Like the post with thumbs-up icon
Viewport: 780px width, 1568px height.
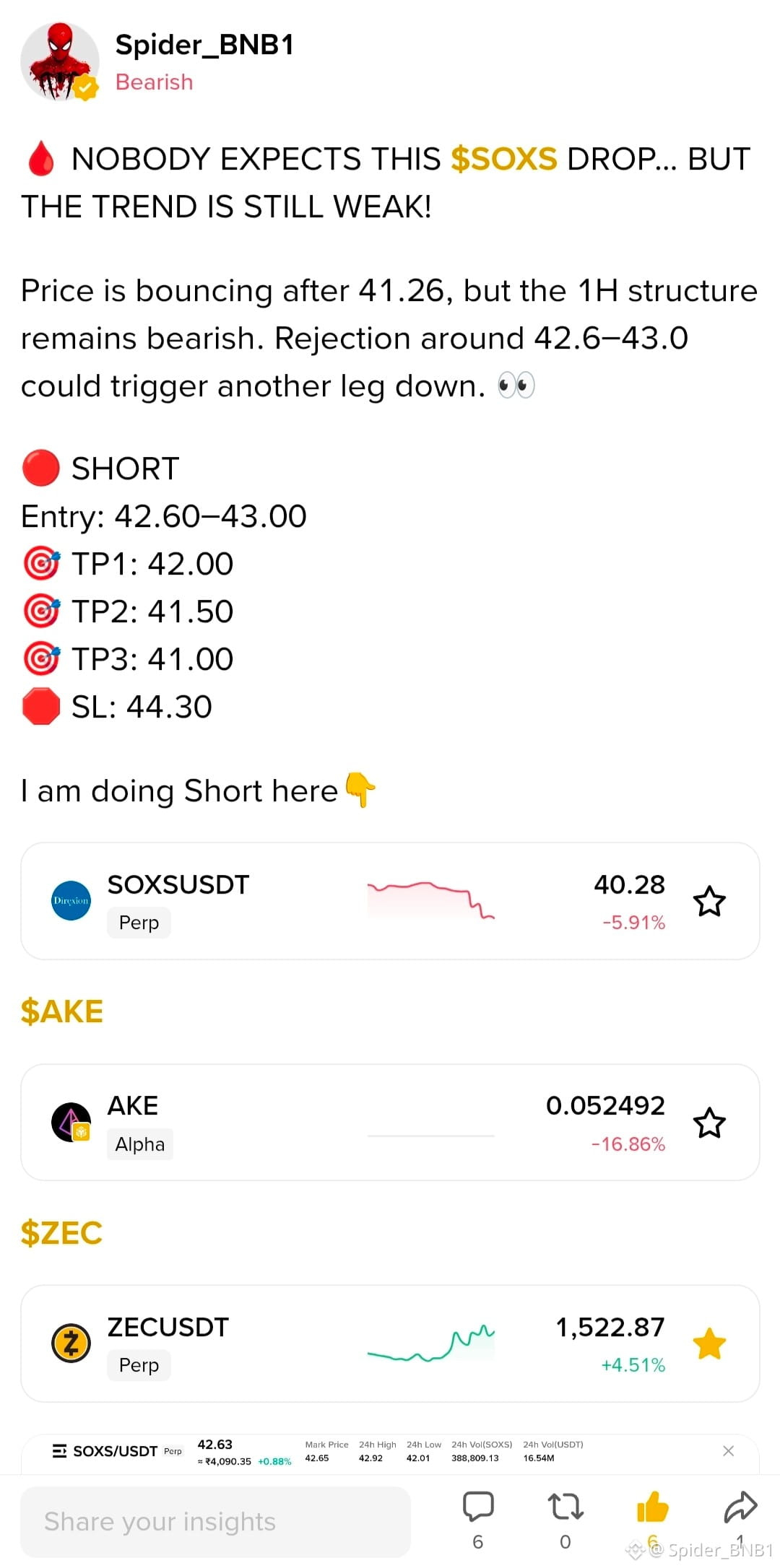pos(653,1507)
